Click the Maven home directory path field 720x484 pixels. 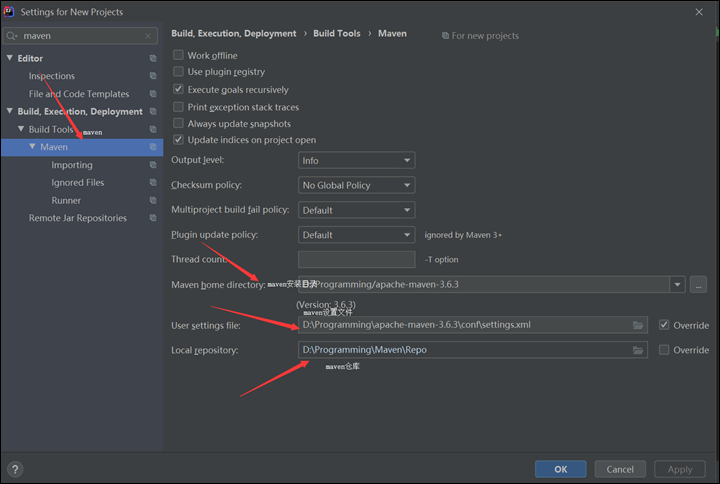click(484, 285)
